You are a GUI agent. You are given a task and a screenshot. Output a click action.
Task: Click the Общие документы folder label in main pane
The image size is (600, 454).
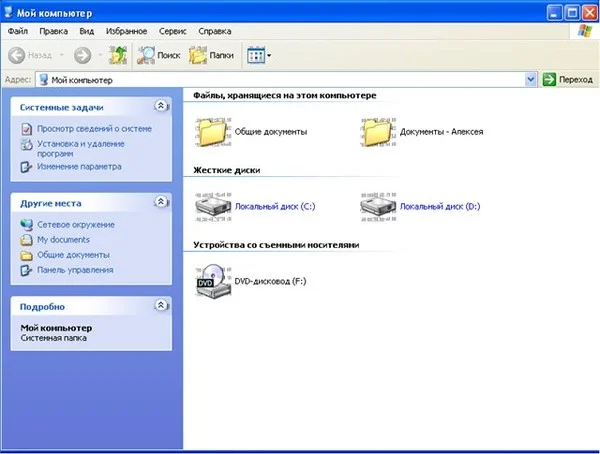coord(271,132)
